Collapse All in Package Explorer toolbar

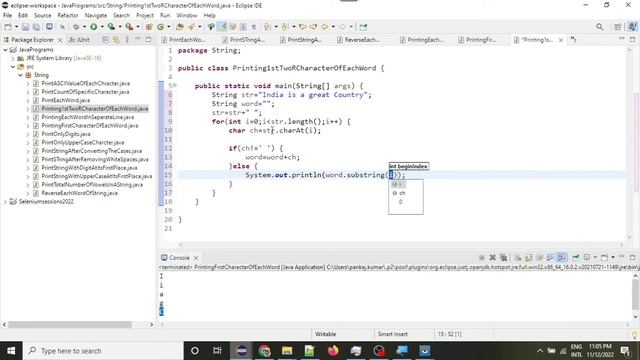[105, 40]
